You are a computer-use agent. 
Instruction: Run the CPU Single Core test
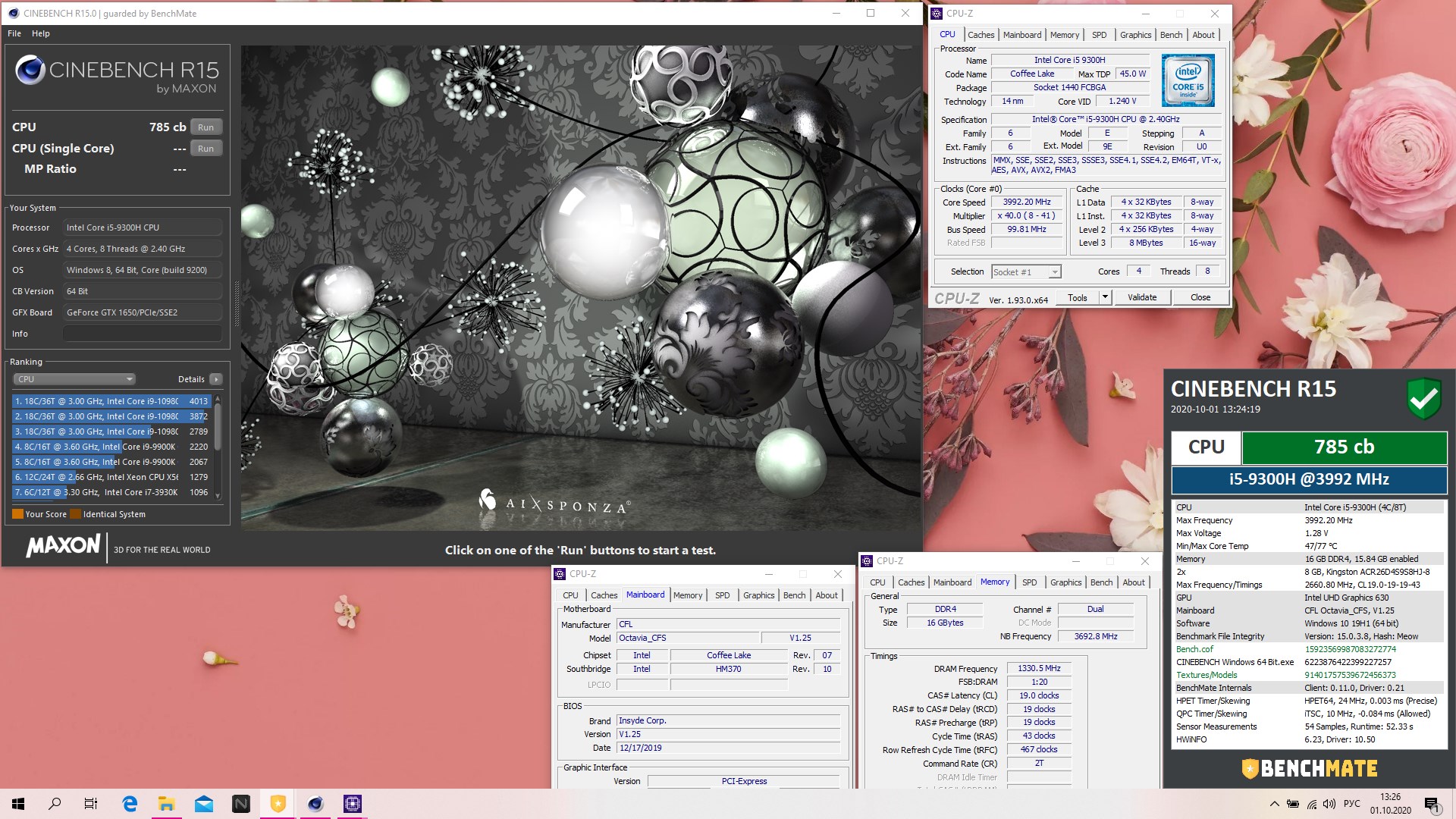pos(206,149)
